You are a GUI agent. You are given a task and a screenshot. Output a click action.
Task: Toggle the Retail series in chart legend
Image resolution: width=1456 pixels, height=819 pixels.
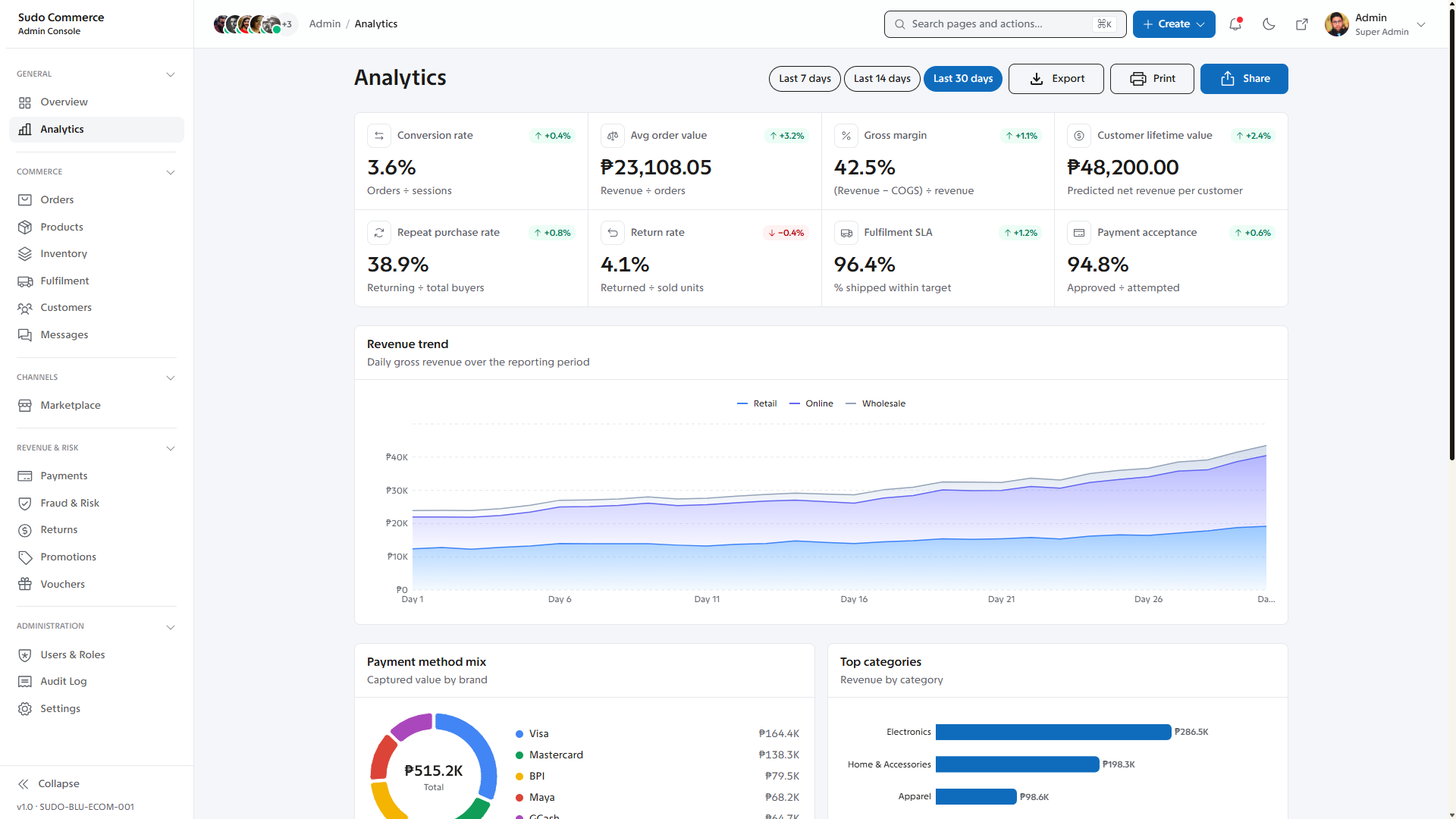(x=757, y=404)
